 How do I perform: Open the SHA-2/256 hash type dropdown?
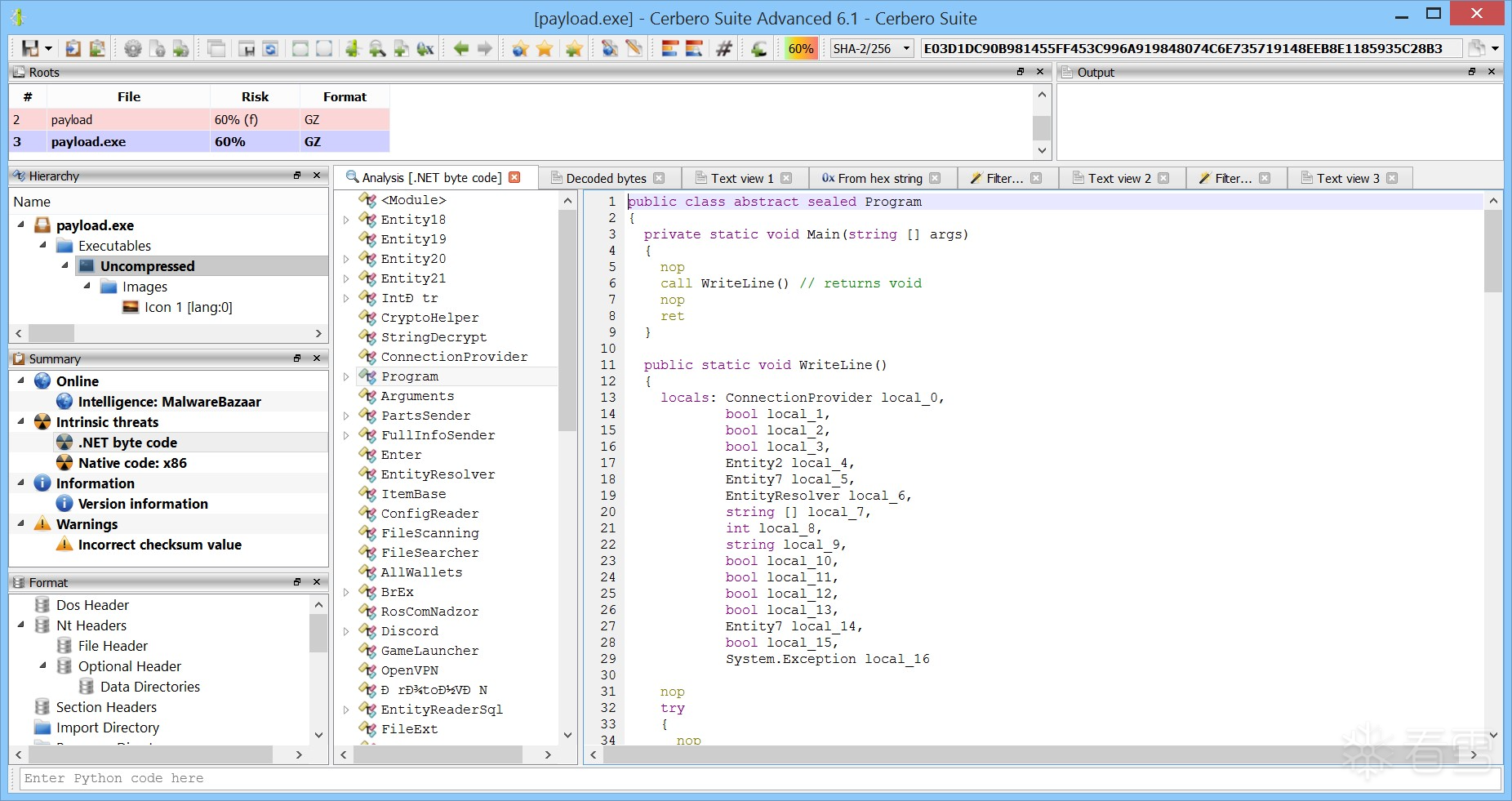(905, 48)
